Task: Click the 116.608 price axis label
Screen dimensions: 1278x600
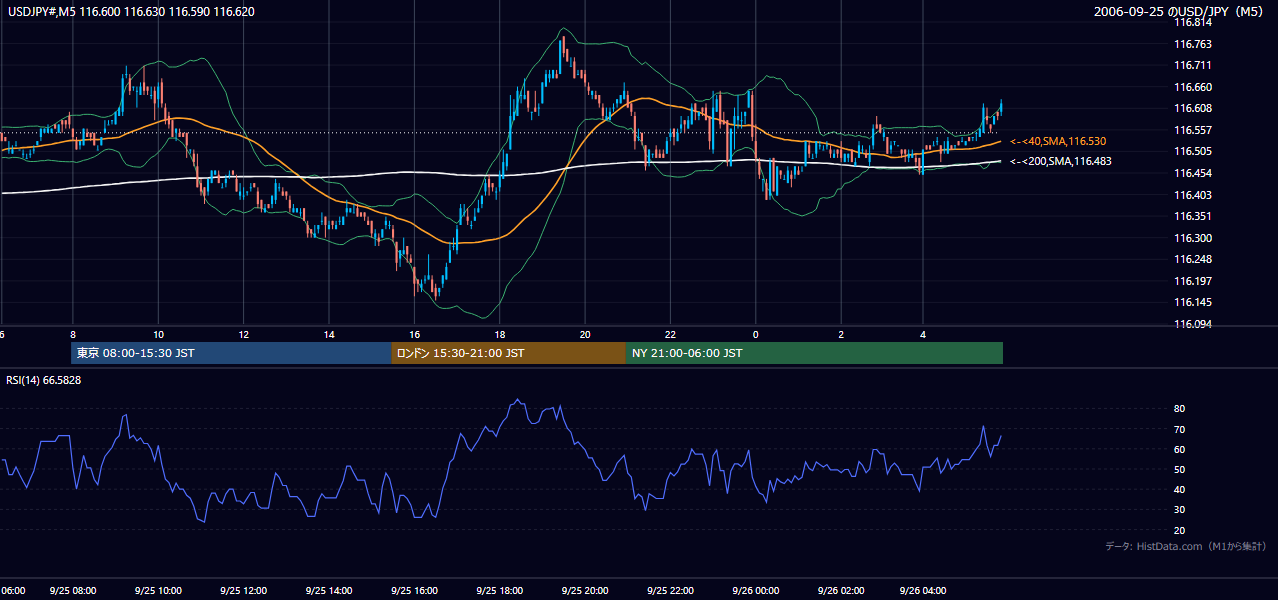Action: 1192,109
